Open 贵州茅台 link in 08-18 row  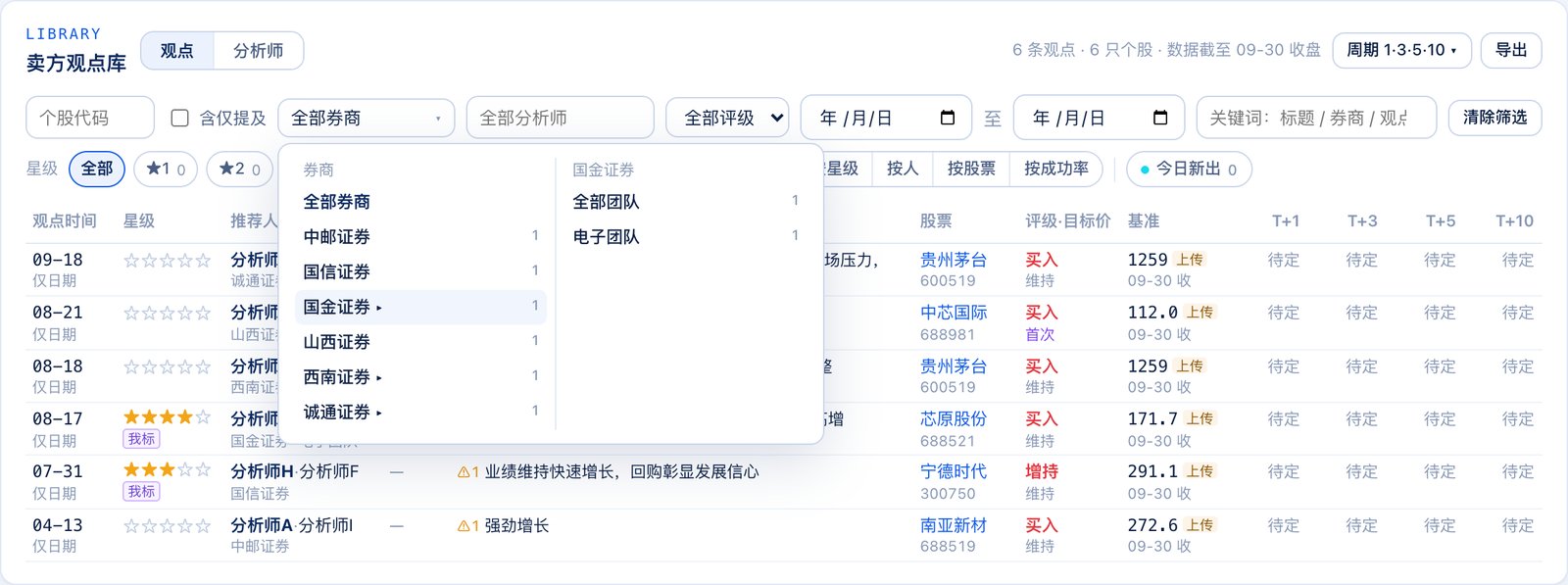[x=954, y=366]
